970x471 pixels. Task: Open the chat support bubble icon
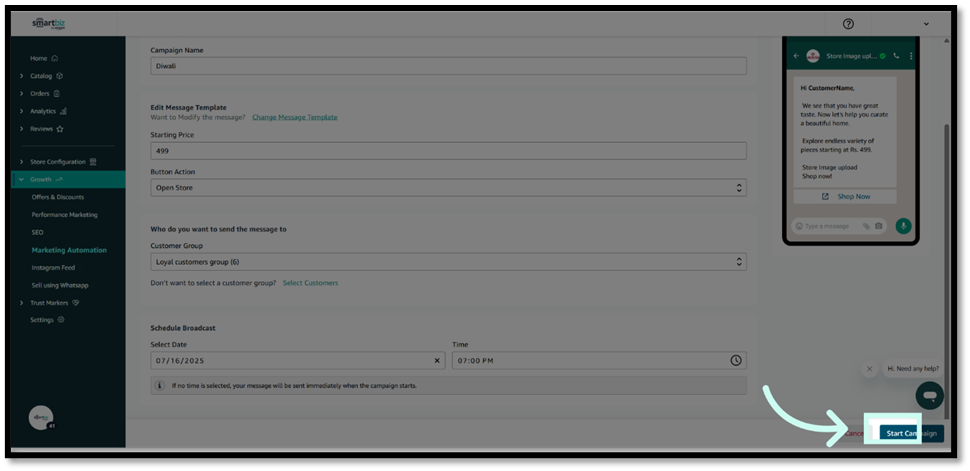click(929, 395)
